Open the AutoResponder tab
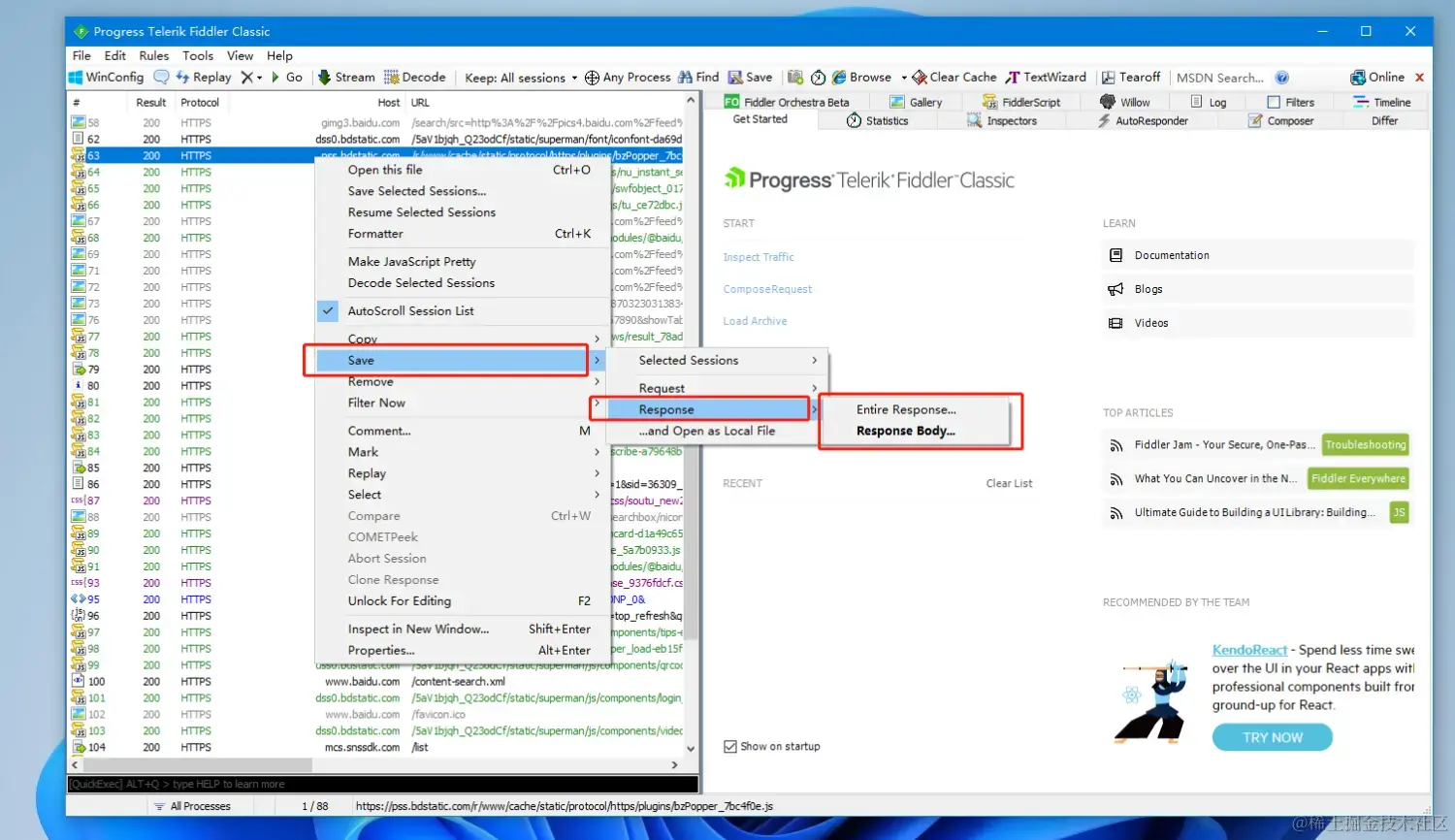This screenshot has height=840, width=1455. click(1143, 121)
